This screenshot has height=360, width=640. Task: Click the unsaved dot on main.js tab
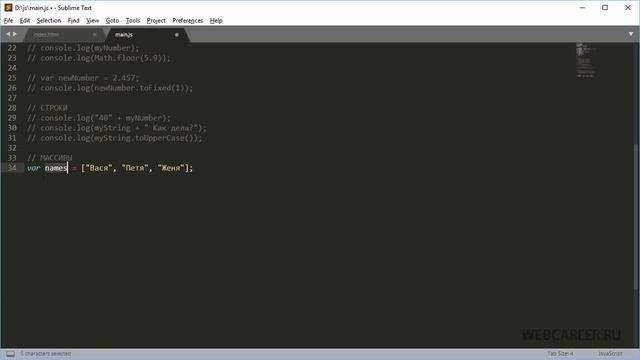[x=176, y=35]
